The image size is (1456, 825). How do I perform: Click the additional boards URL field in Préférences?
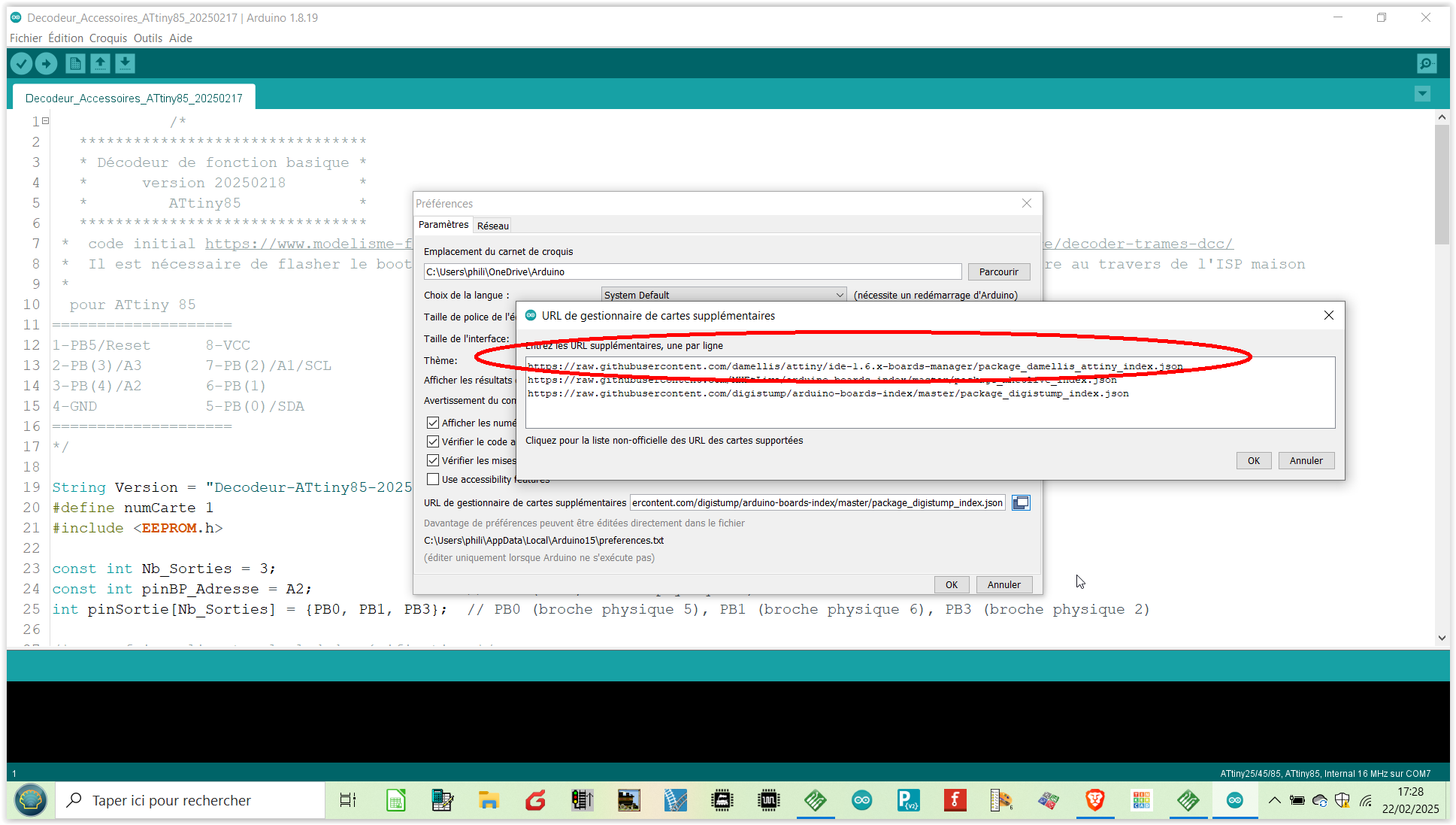tap(818, 502)
